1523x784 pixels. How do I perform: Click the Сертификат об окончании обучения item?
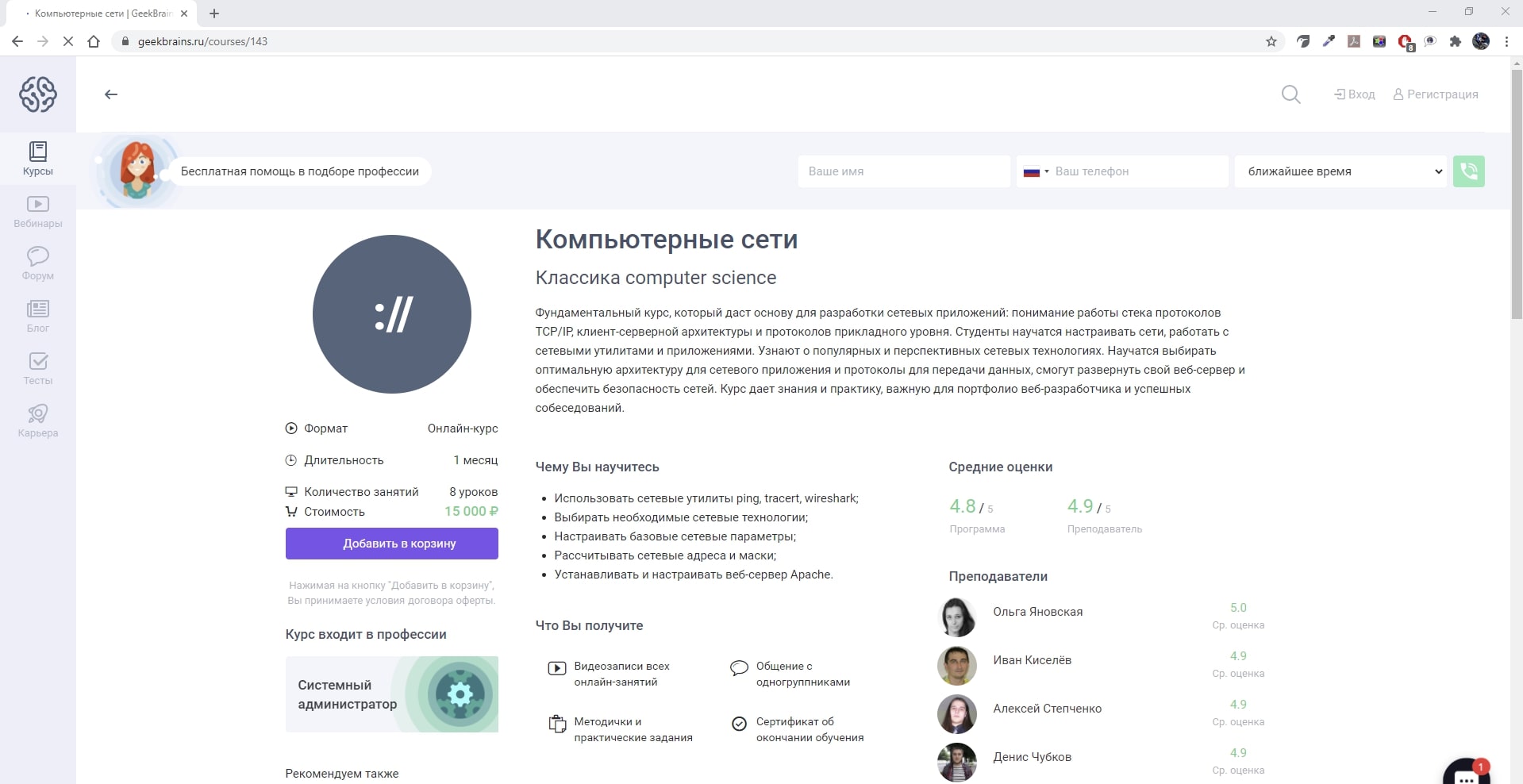pos(798,729)
